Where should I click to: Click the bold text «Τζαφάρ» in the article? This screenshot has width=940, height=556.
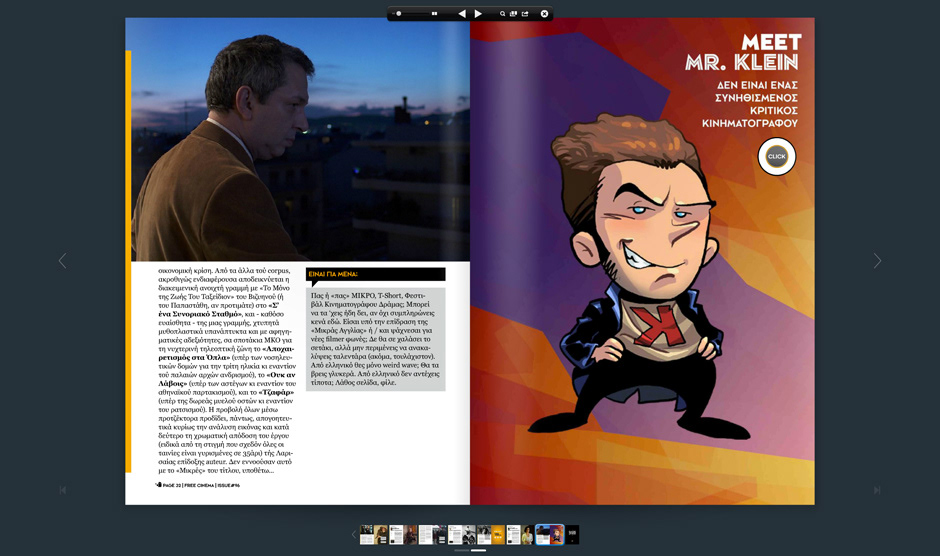[x=276, y=392]
